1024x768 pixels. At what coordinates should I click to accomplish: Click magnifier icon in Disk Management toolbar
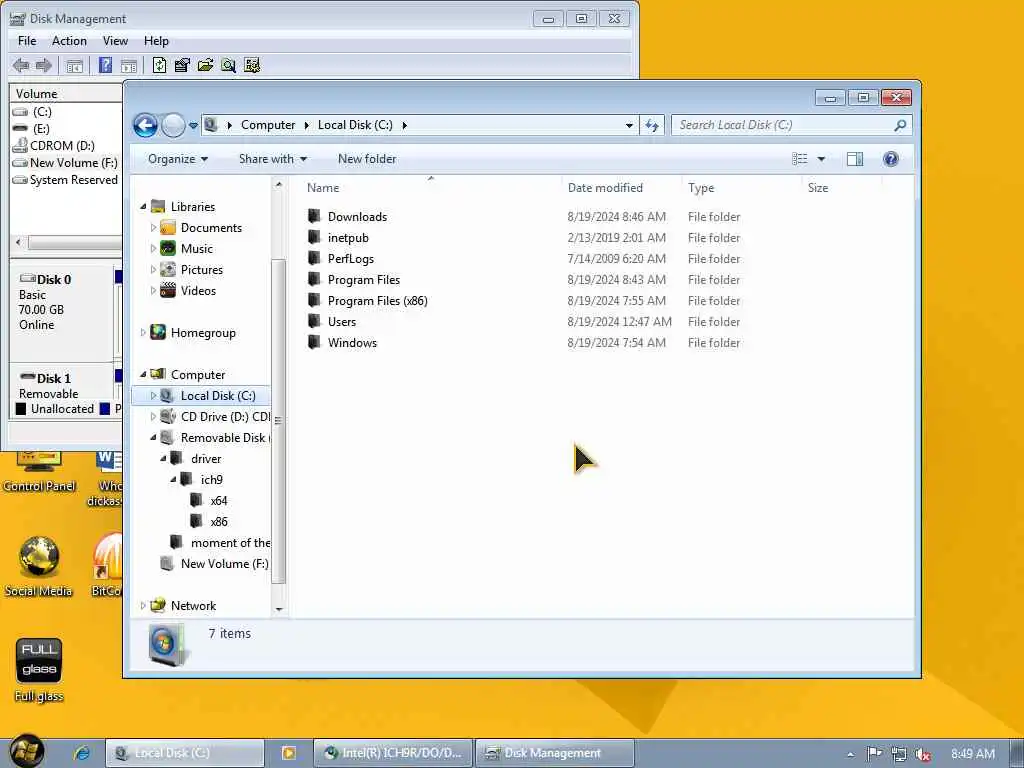[x=229, y=65]
